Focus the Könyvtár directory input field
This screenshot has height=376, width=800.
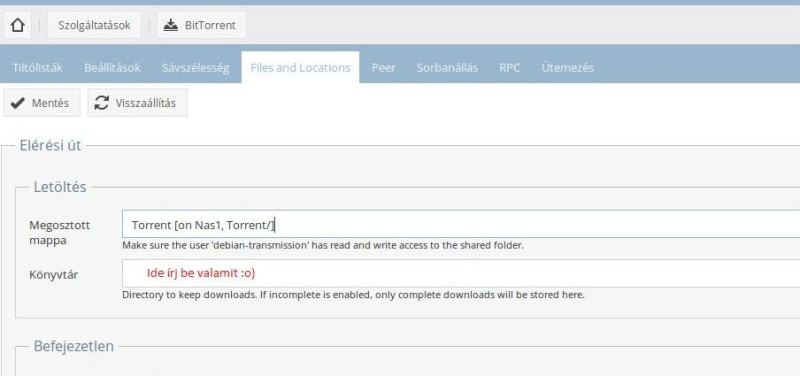tap(461, 273)
